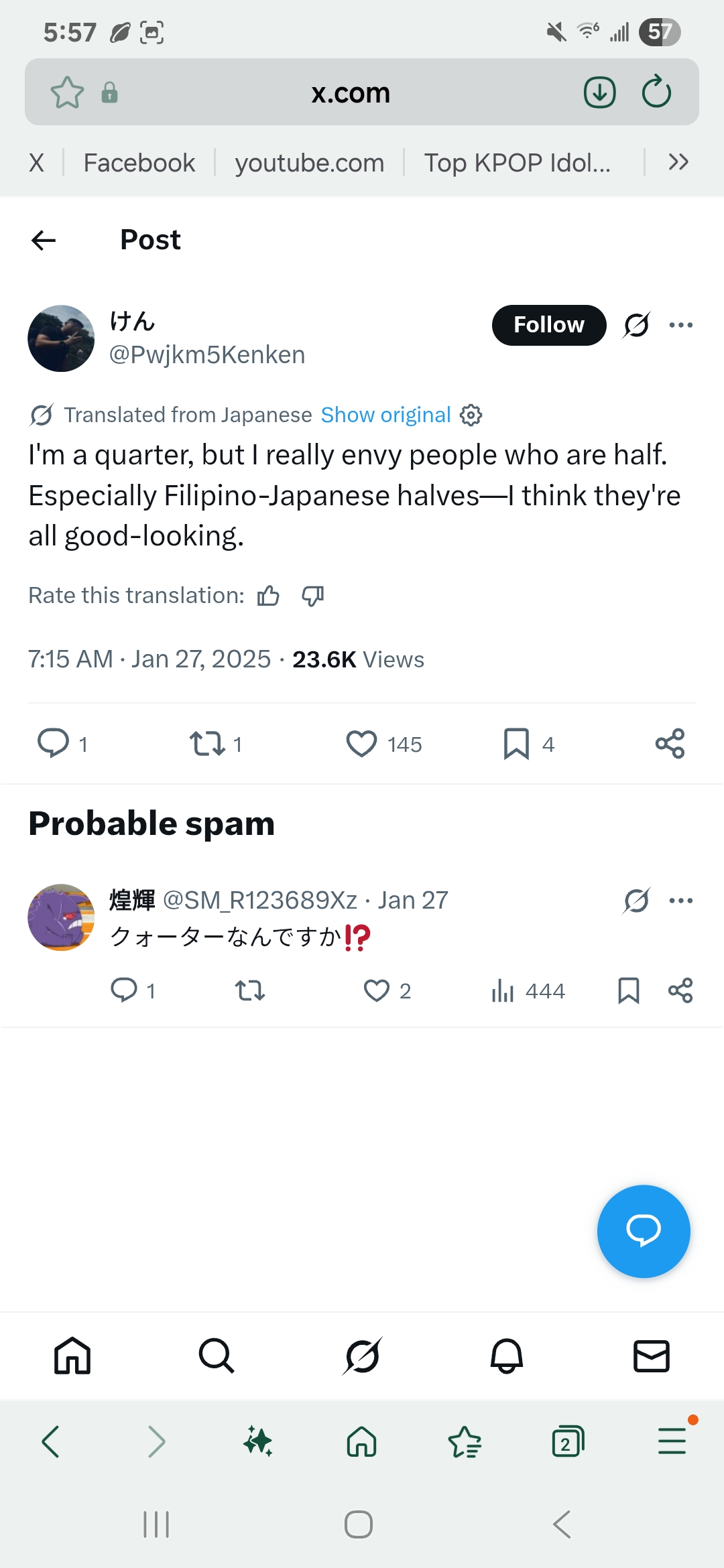The height and width of the screenshot is (1568, 724).
Task: Reload the page with the refresh icon
Action: [655, 92]
